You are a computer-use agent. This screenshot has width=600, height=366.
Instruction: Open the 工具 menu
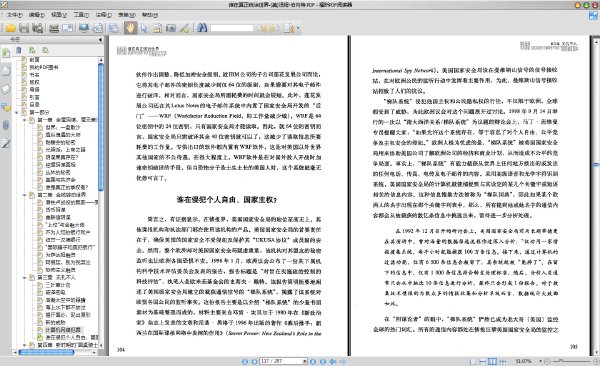[81, 15]
